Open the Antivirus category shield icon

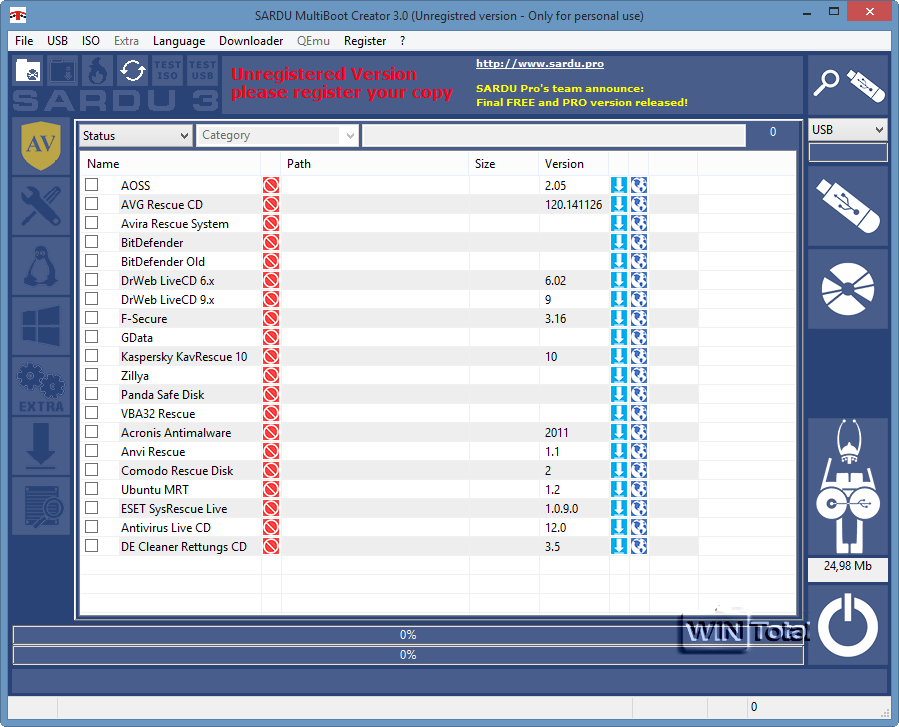[40, 146]
